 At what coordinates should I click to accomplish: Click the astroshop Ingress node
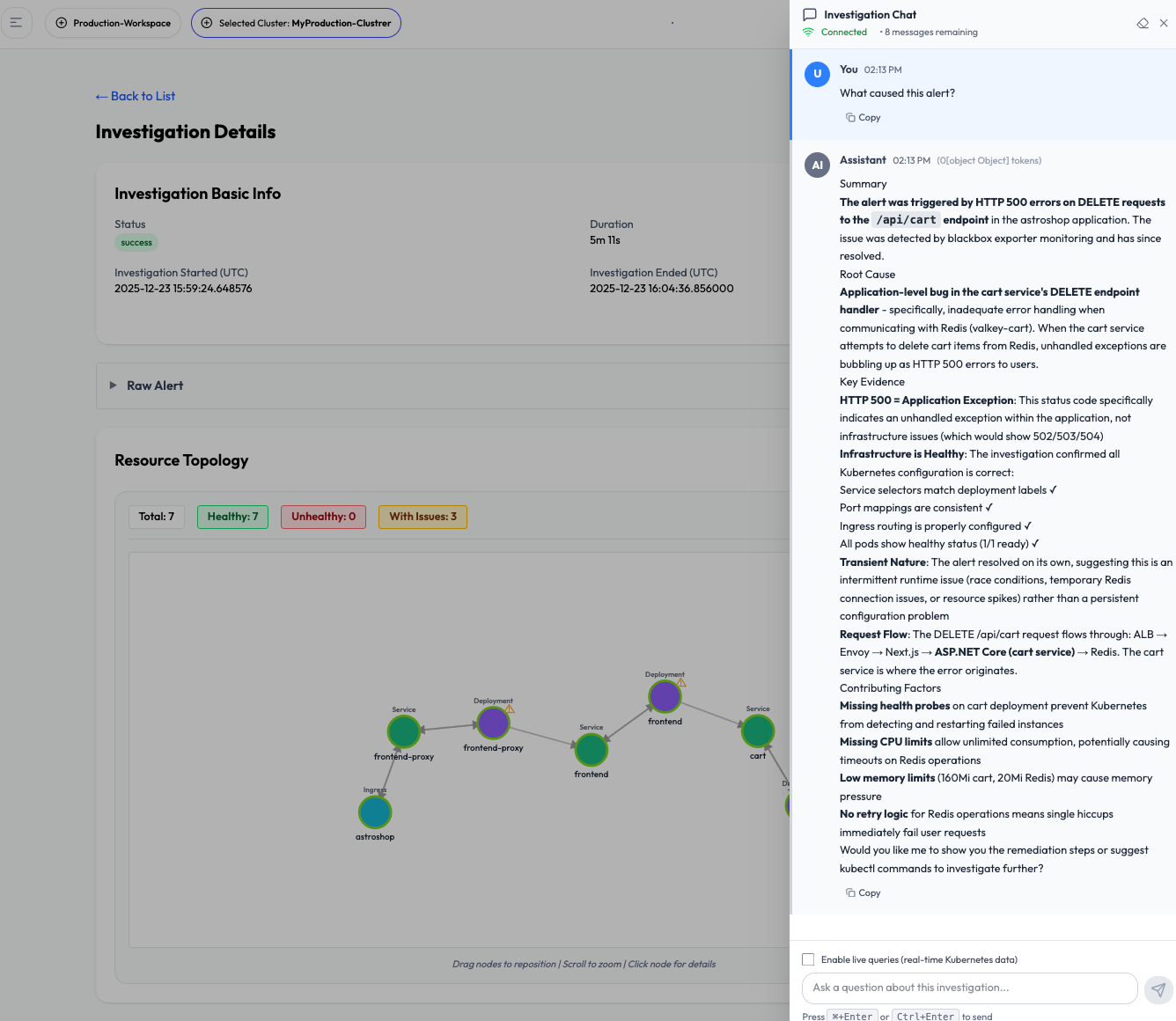(375, 812)
